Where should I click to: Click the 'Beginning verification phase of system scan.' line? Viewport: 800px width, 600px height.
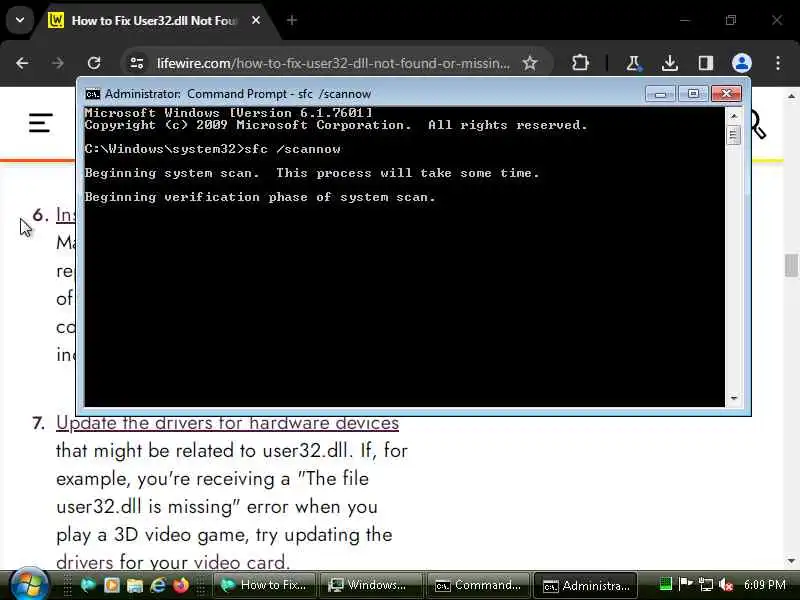(x=260, y=197)
